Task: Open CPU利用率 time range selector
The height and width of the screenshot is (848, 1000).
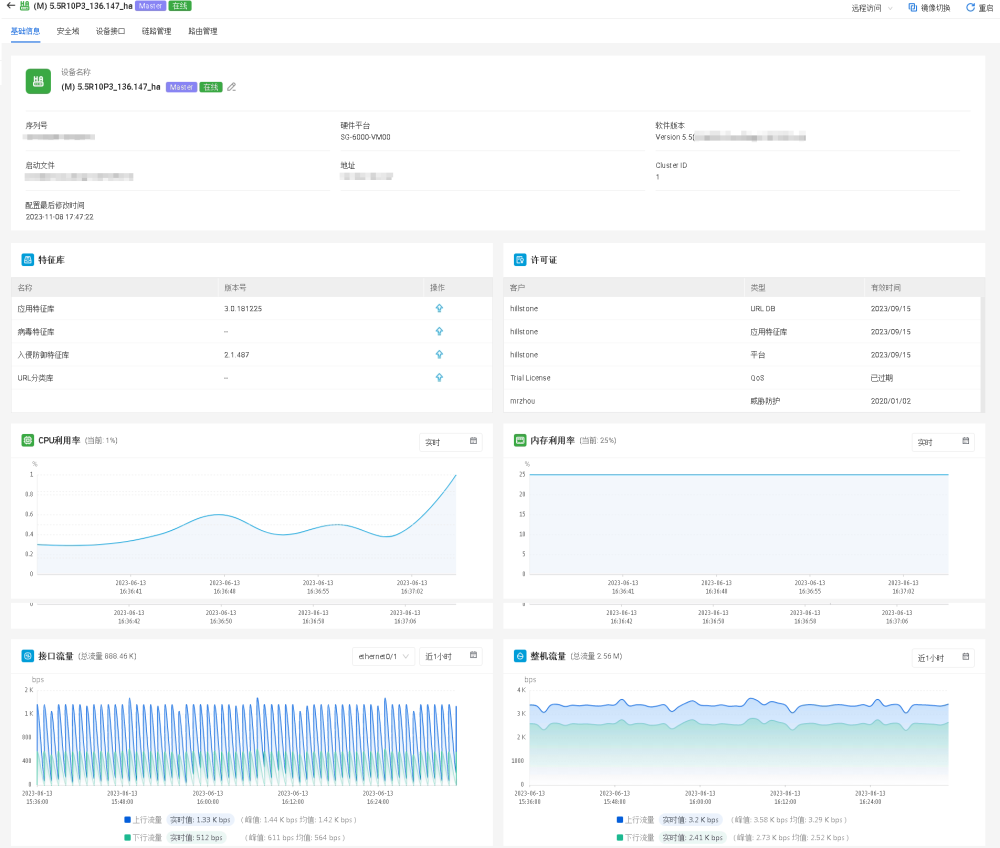Action: click(450, 441)
